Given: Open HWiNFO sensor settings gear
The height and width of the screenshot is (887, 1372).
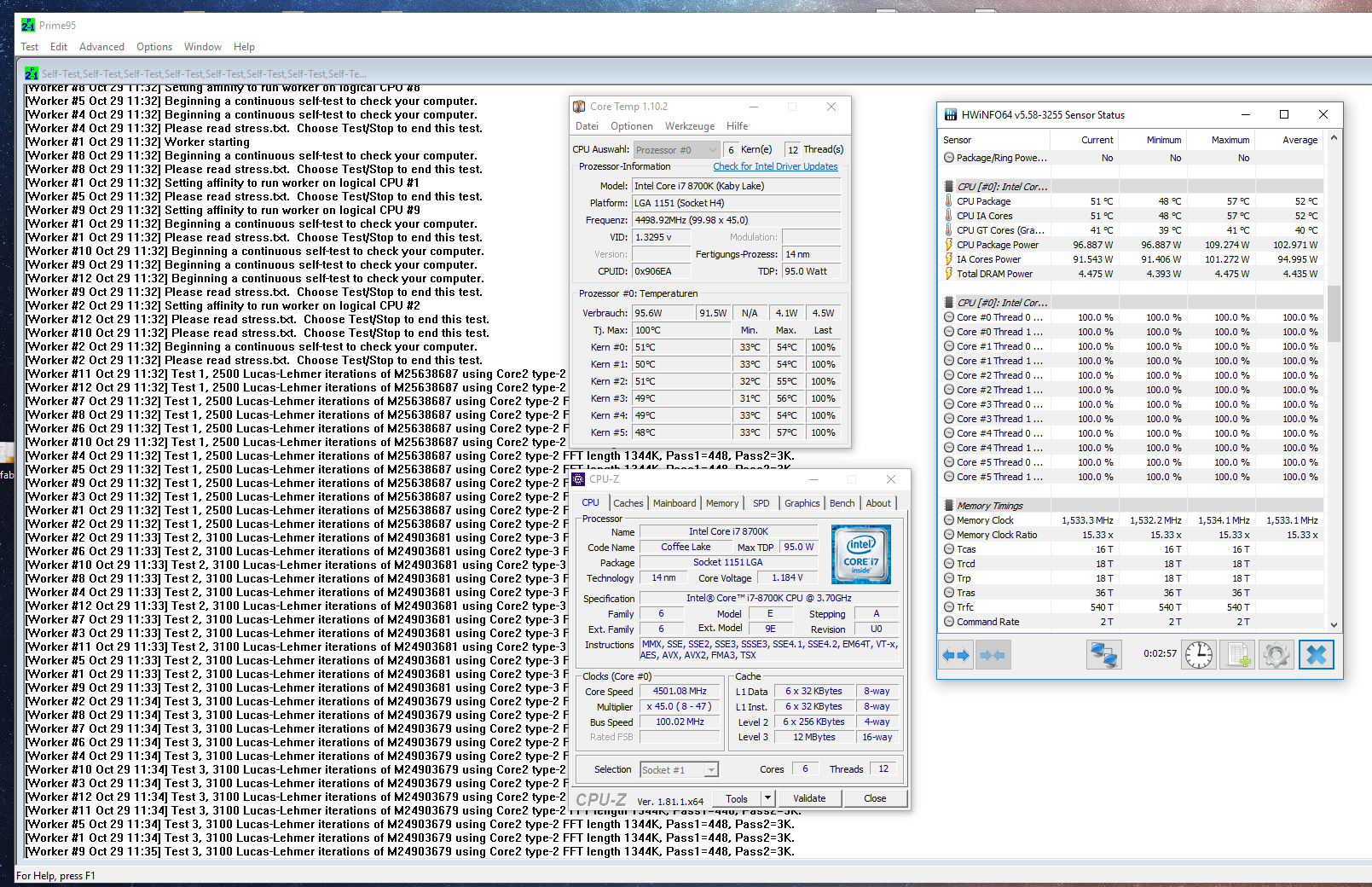Looking at the screenshot, I should (1276, 655).
